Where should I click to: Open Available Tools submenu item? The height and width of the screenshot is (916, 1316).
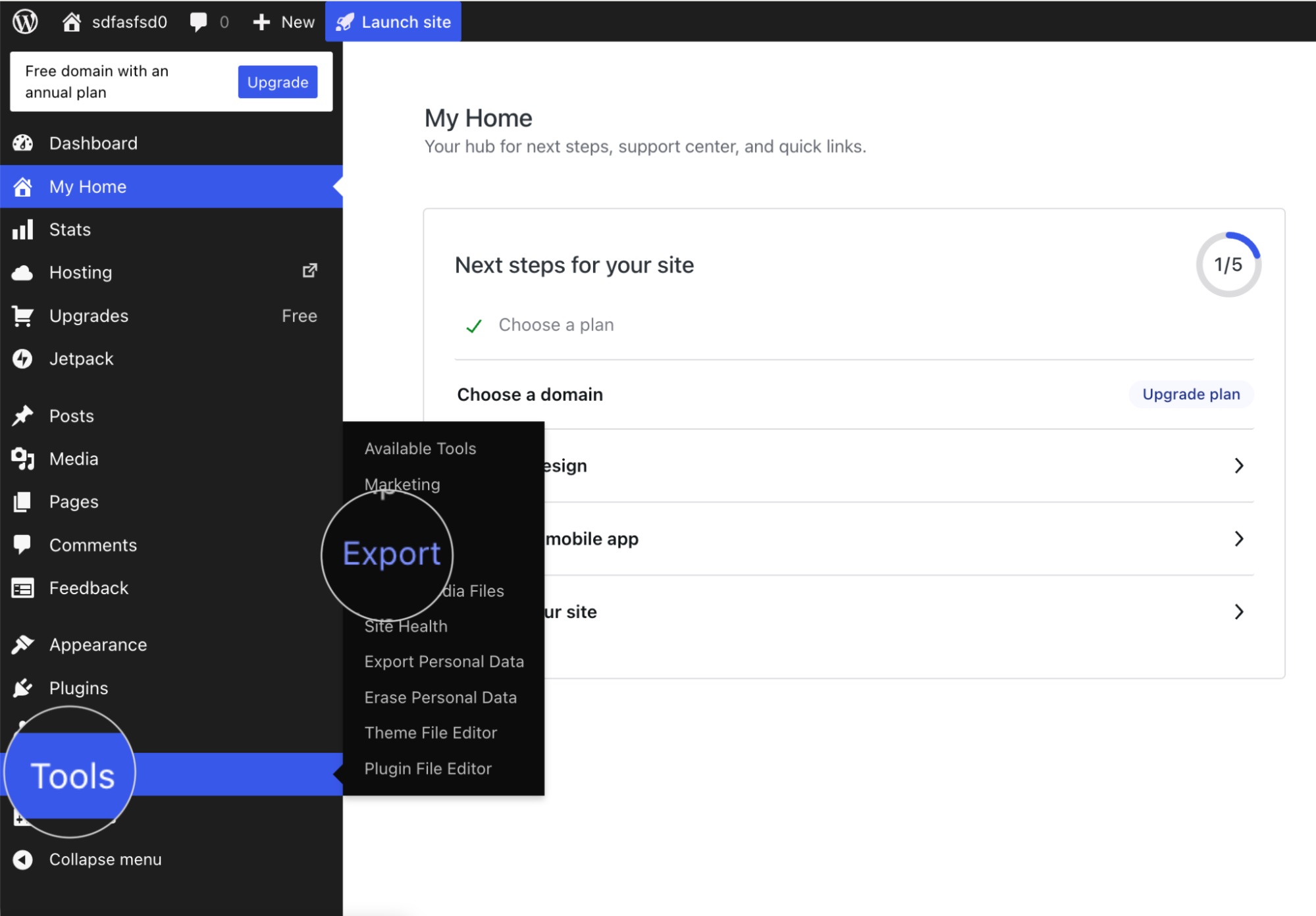tap(420, 449)
